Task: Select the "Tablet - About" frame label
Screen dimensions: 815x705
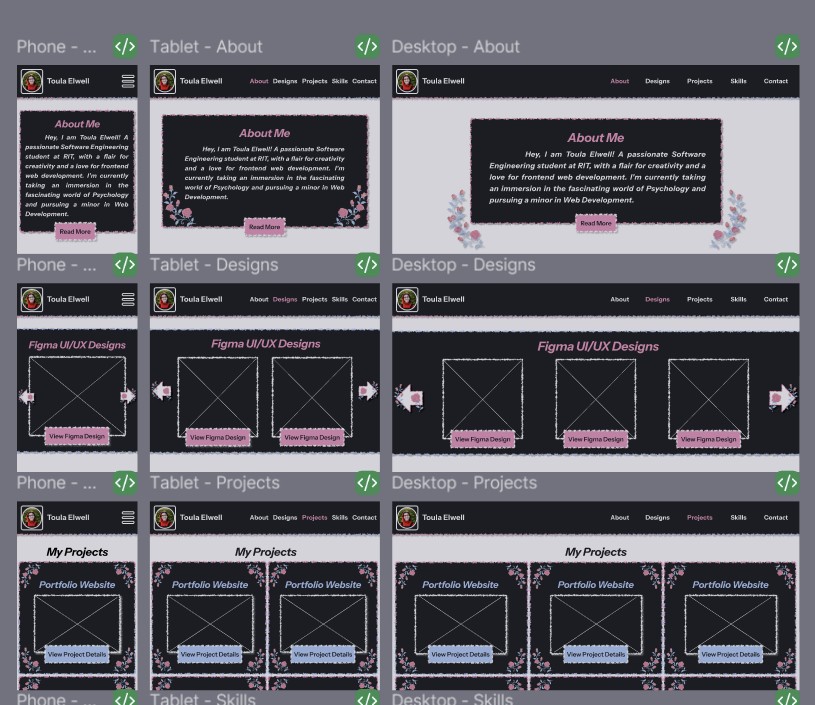Action: (x=206, y=47)
